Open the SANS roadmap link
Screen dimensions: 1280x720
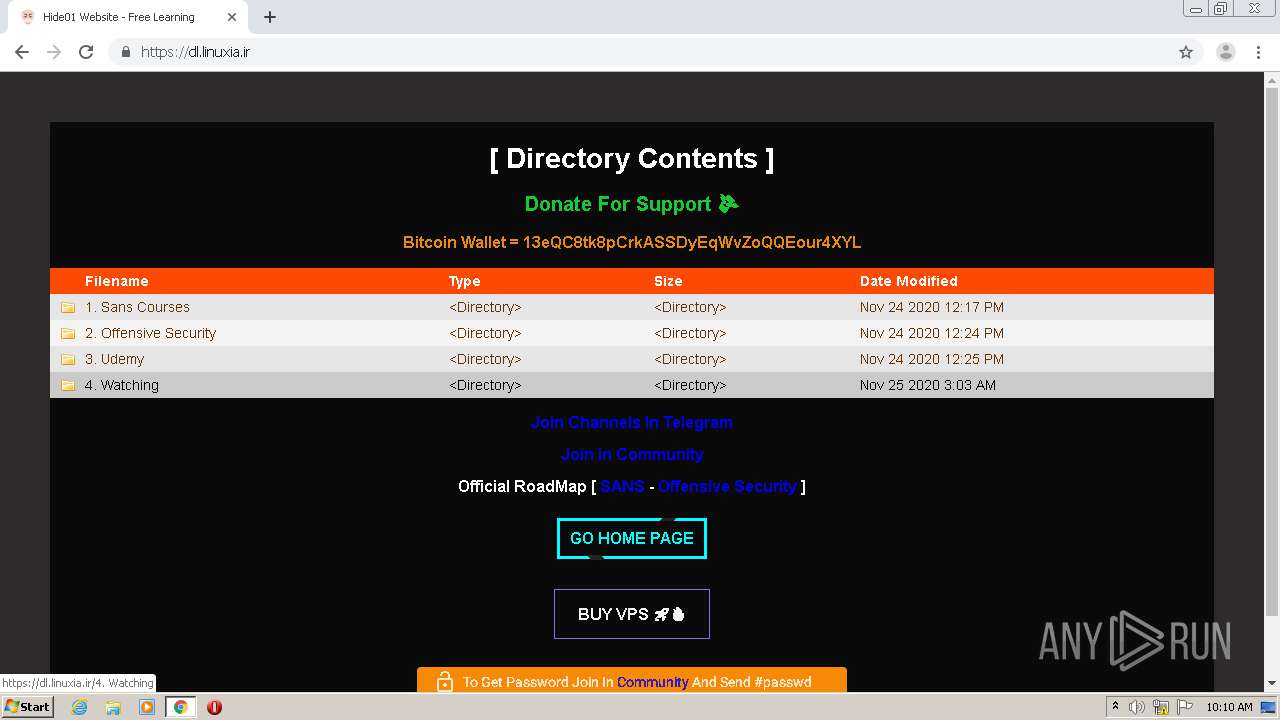point(622,486)
